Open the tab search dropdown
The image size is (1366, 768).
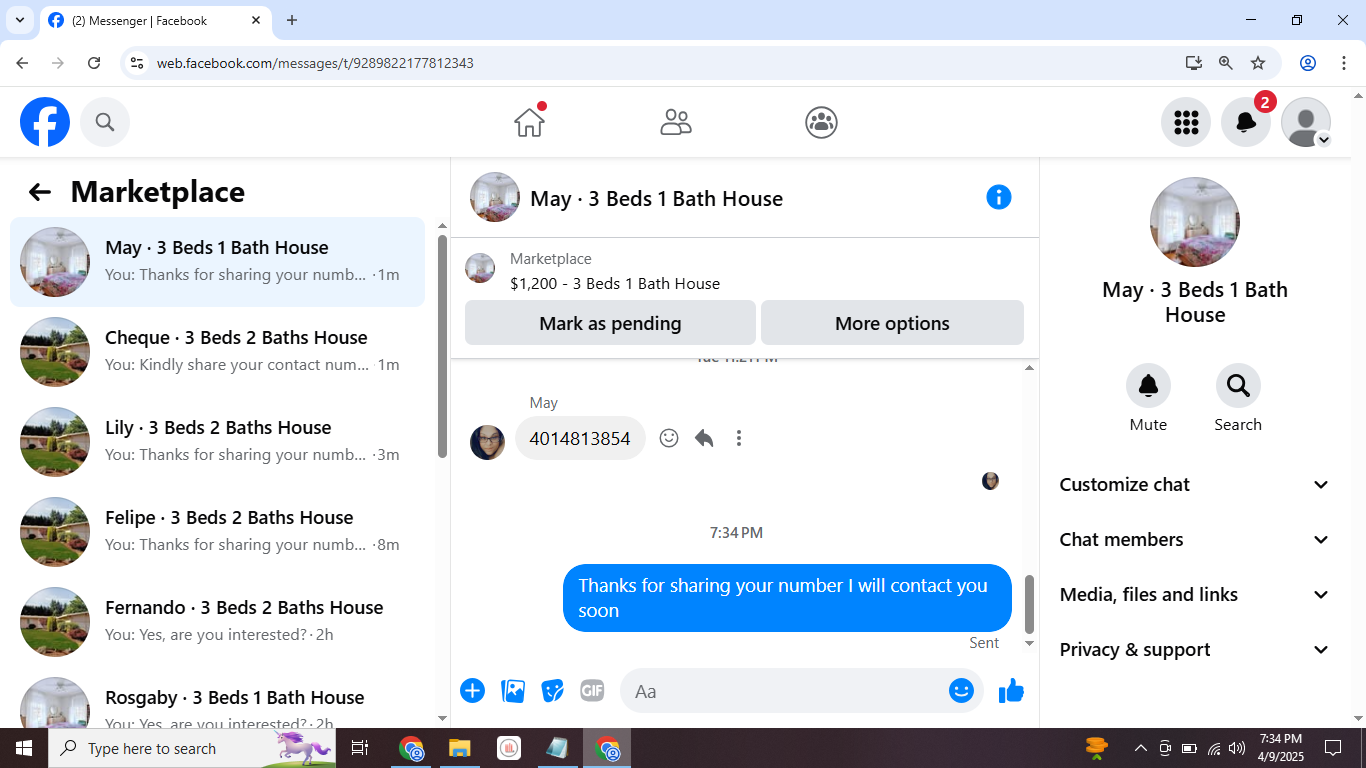(x=19, y=20)
